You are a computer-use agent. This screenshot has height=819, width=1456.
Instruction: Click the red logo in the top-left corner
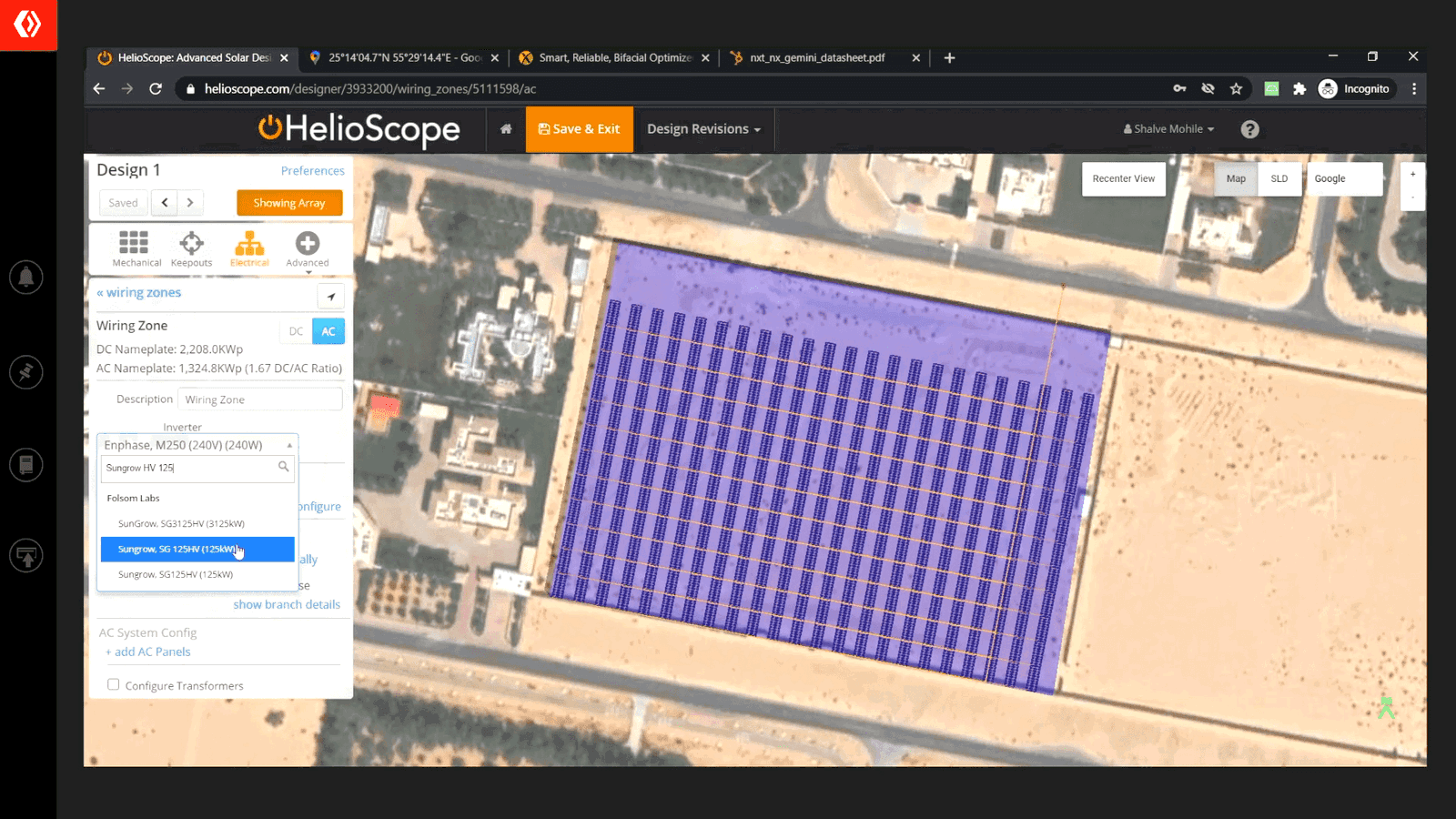(28, 25)
